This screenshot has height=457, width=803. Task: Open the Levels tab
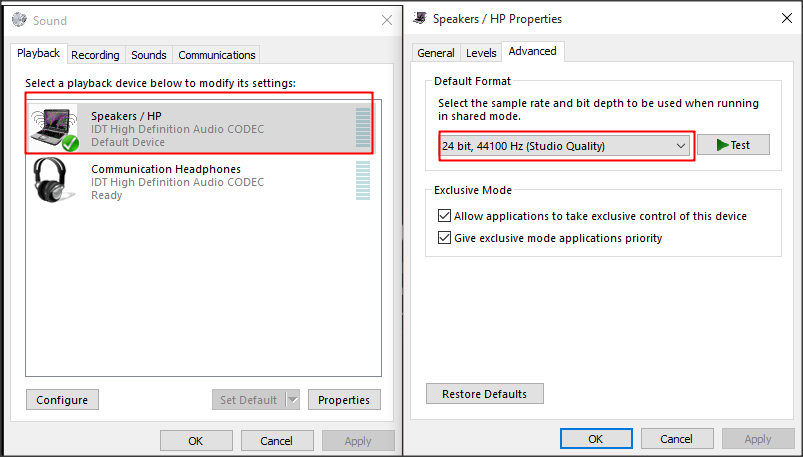481,53
